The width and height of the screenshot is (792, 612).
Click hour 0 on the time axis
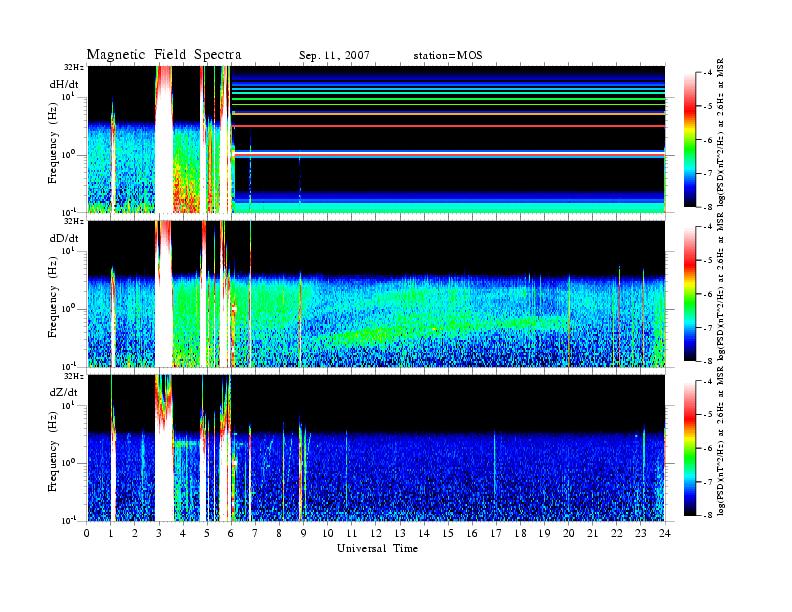tap(87, 533)
